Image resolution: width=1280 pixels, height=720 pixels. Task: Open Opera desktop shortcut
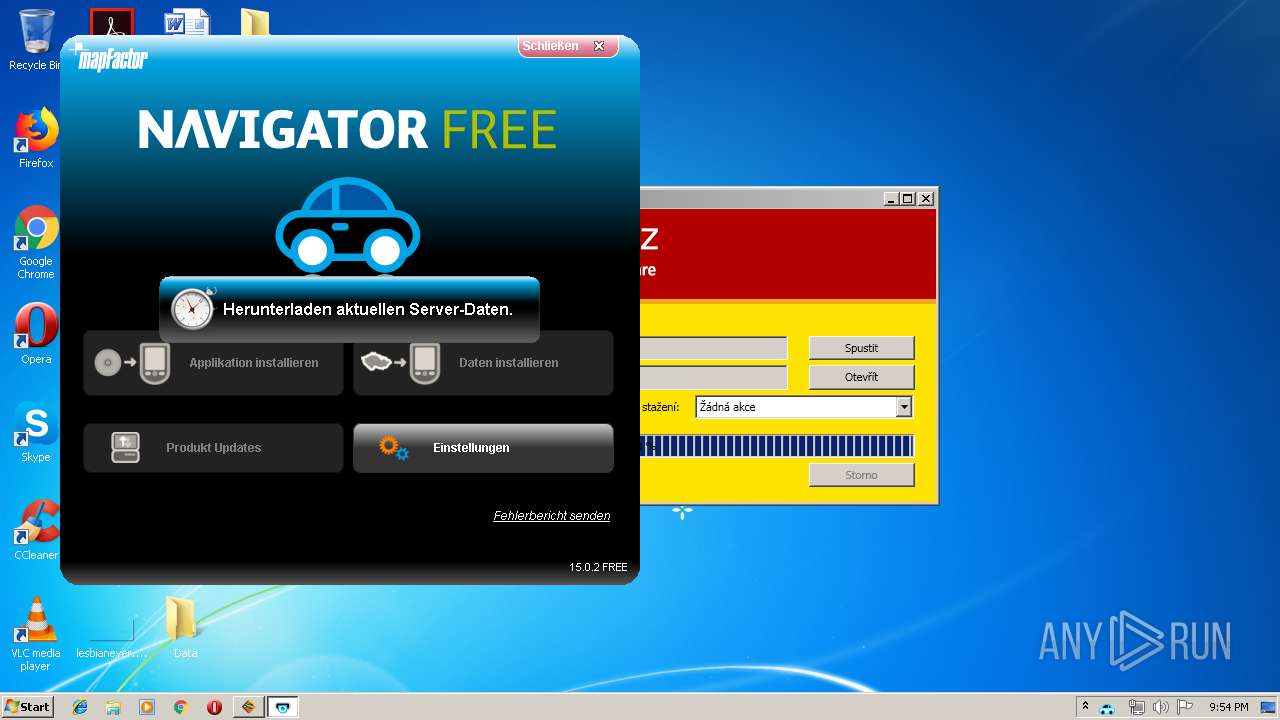36,334
